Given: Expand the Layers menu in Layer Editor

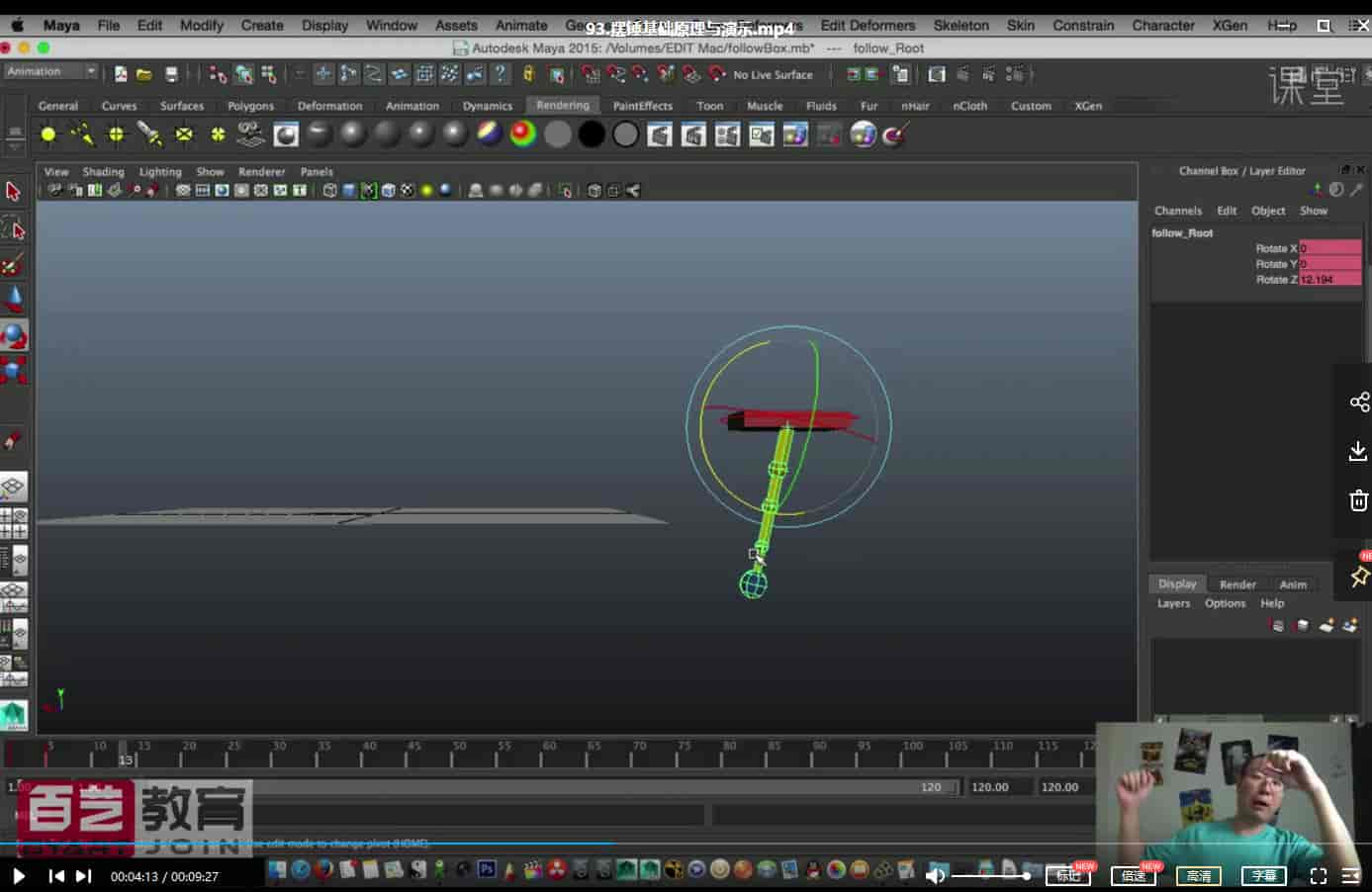Looking at the screenshot, I should (x=1173, y=603).
